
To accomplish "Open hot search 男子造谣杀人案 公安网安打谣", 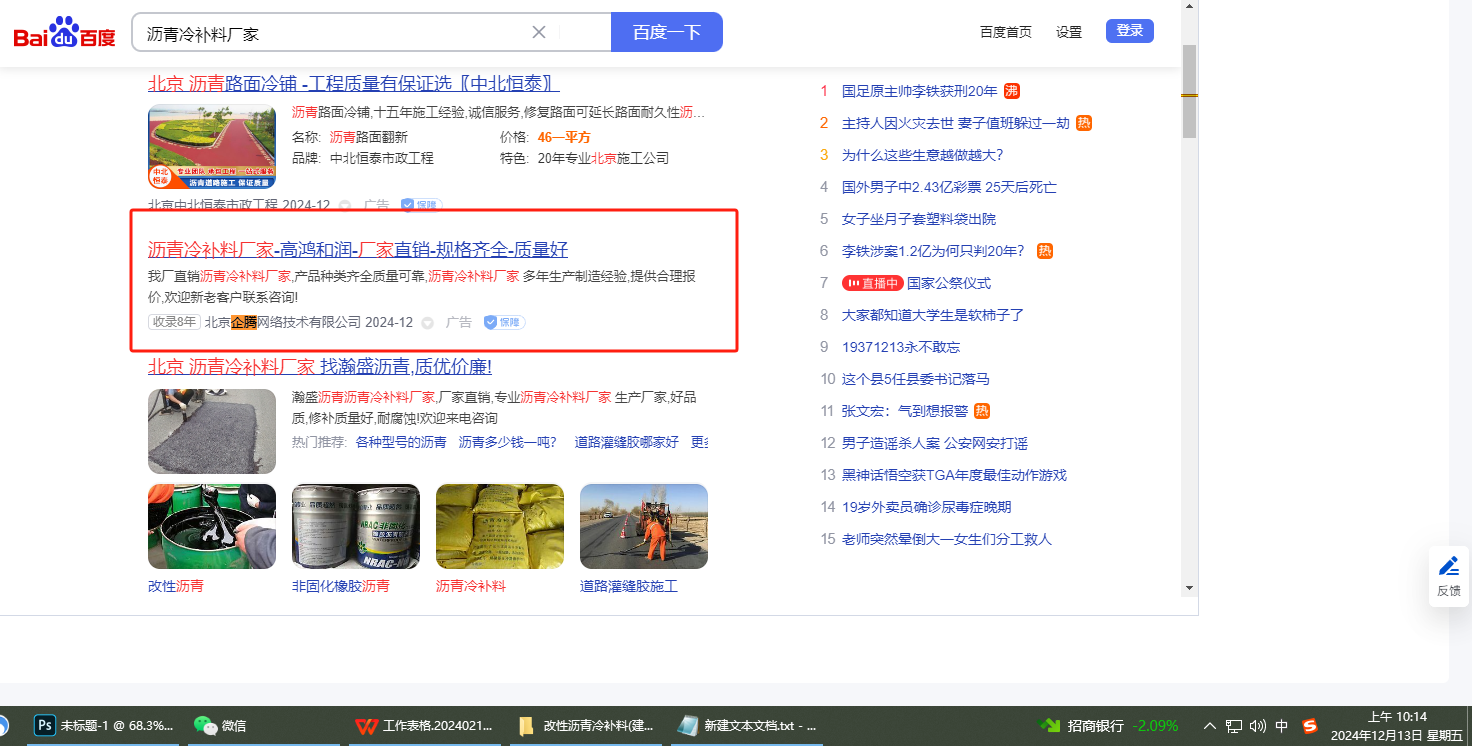I will 935,443.
